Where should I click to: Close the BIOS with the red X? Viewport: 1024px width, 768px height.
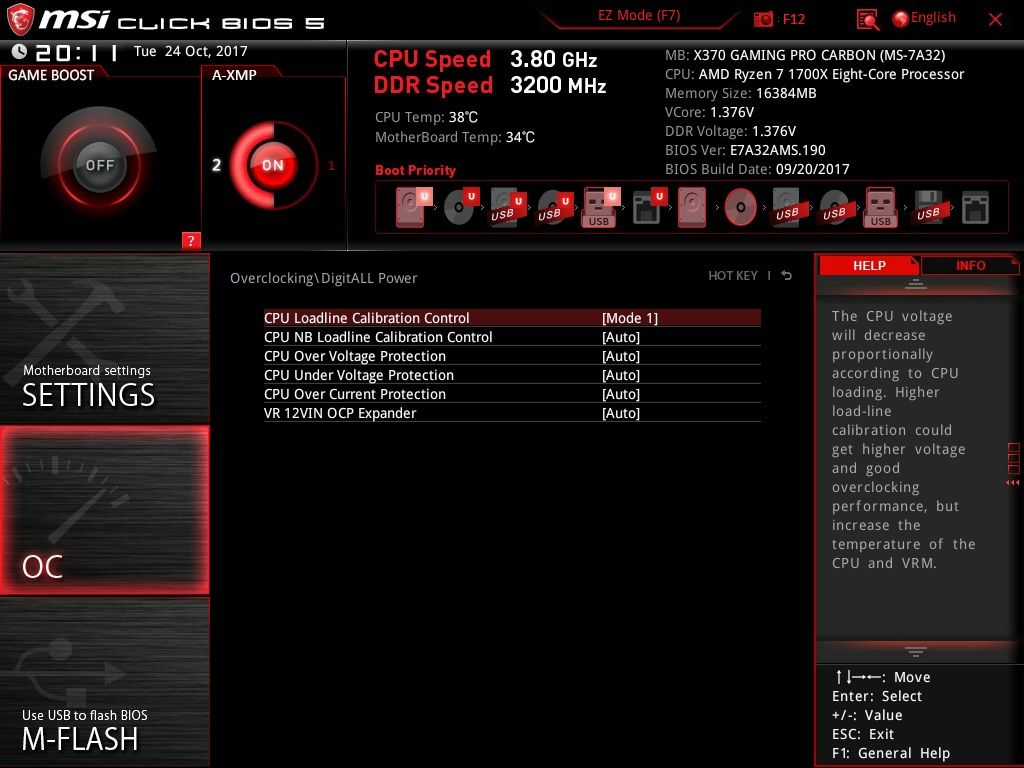point(995,20)
